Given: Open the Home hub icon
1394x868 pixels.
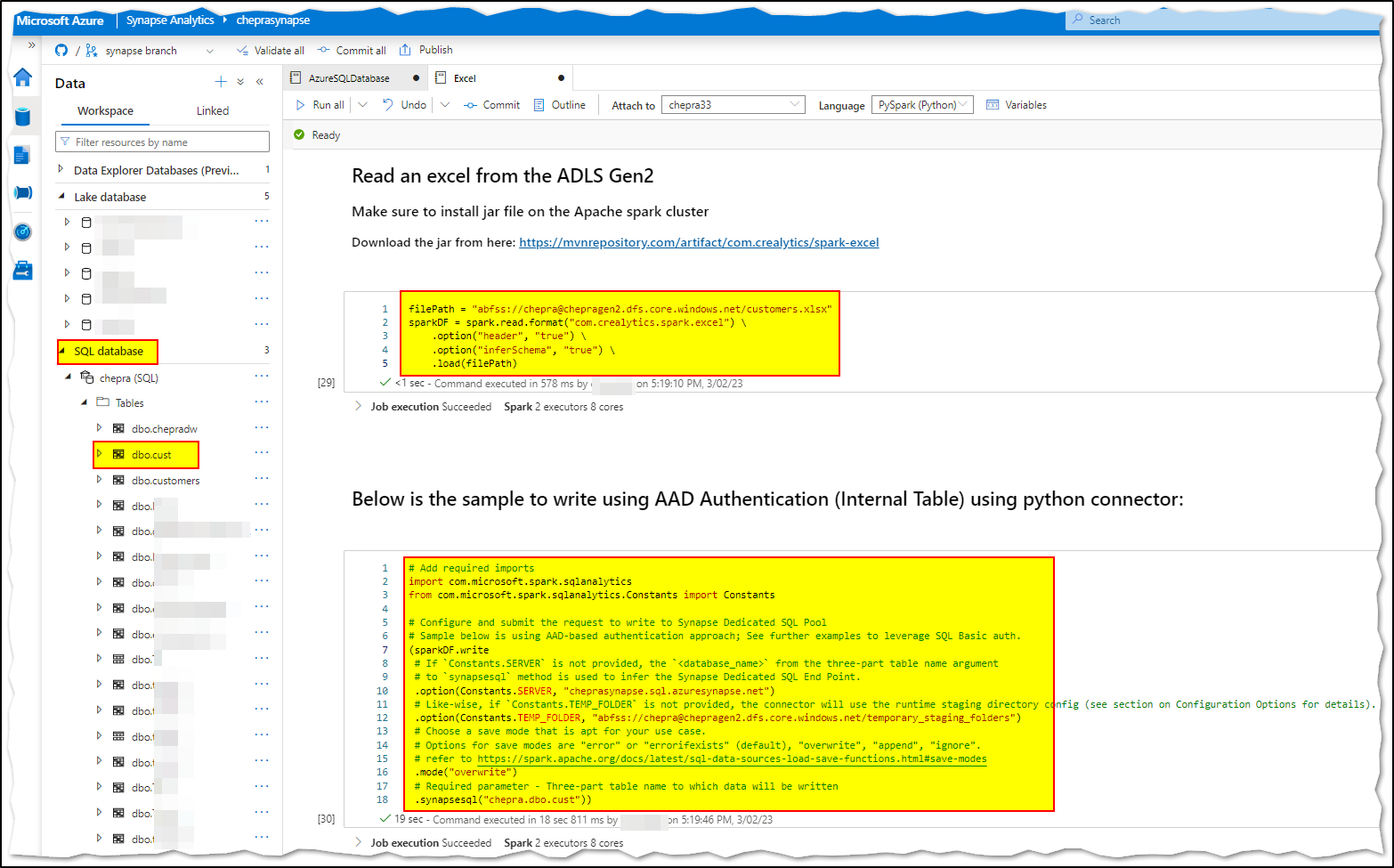Looking at the screenshot, I should point(23,77).
